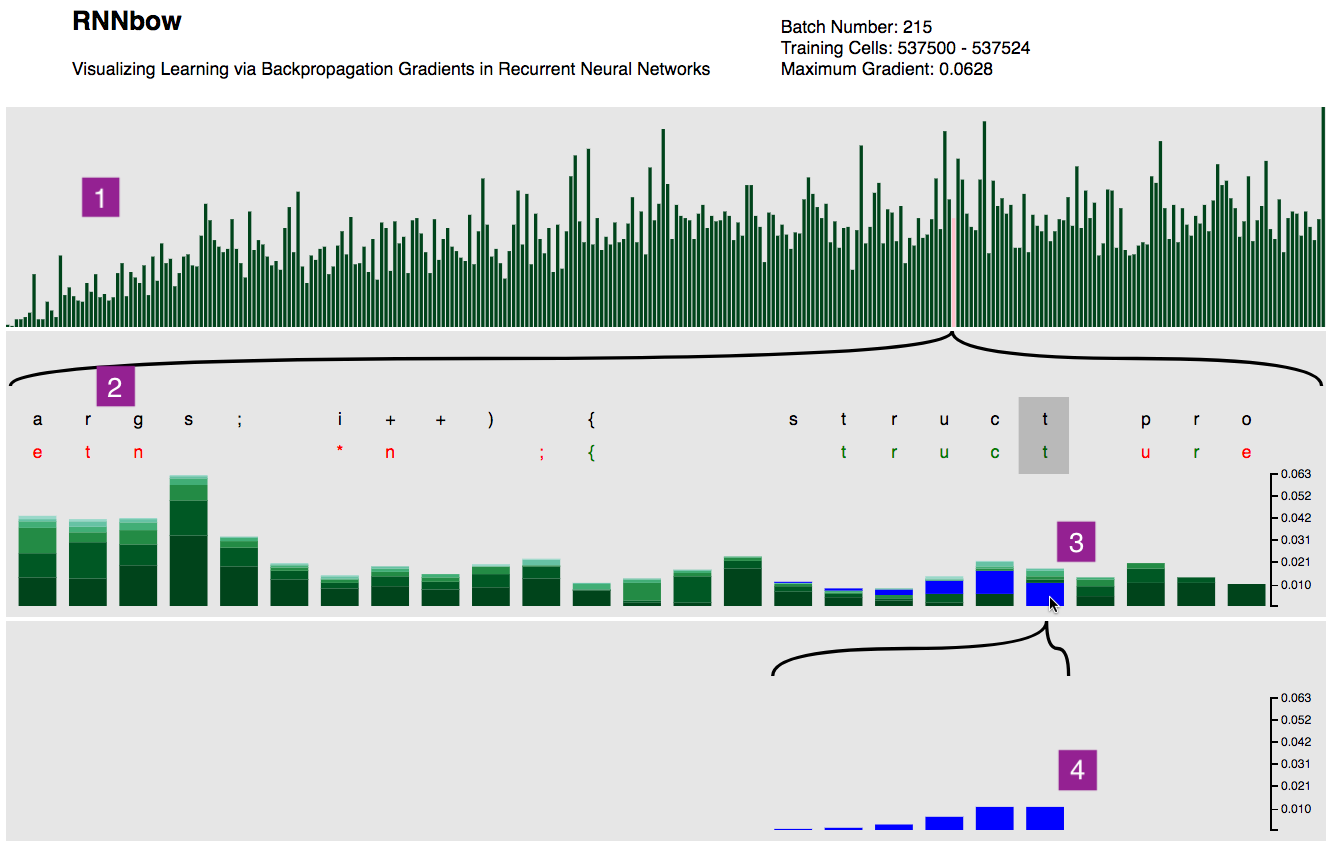The height and width of the screenshot is (848, 1330).
Task: Click the input character 'a' of args
Action: click(x=38, y=420)
